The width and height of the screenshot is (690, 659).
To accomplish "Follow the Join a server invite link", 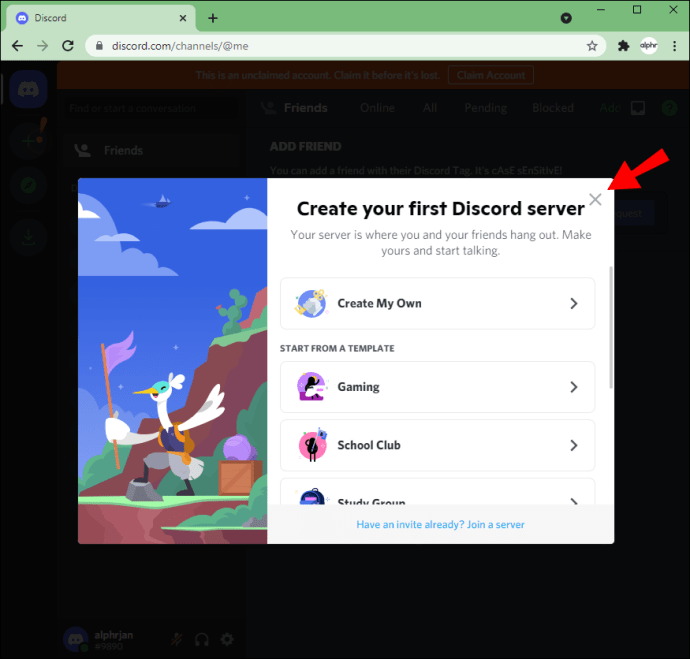I will 440,524.
